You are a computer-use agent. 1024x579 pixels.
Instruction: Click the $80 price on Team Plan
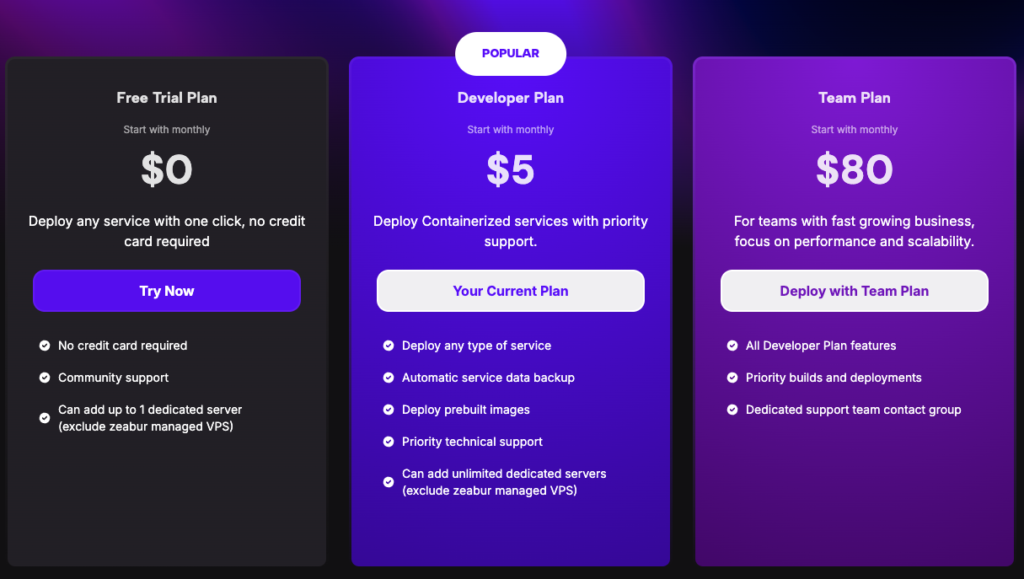coord(854,170)
